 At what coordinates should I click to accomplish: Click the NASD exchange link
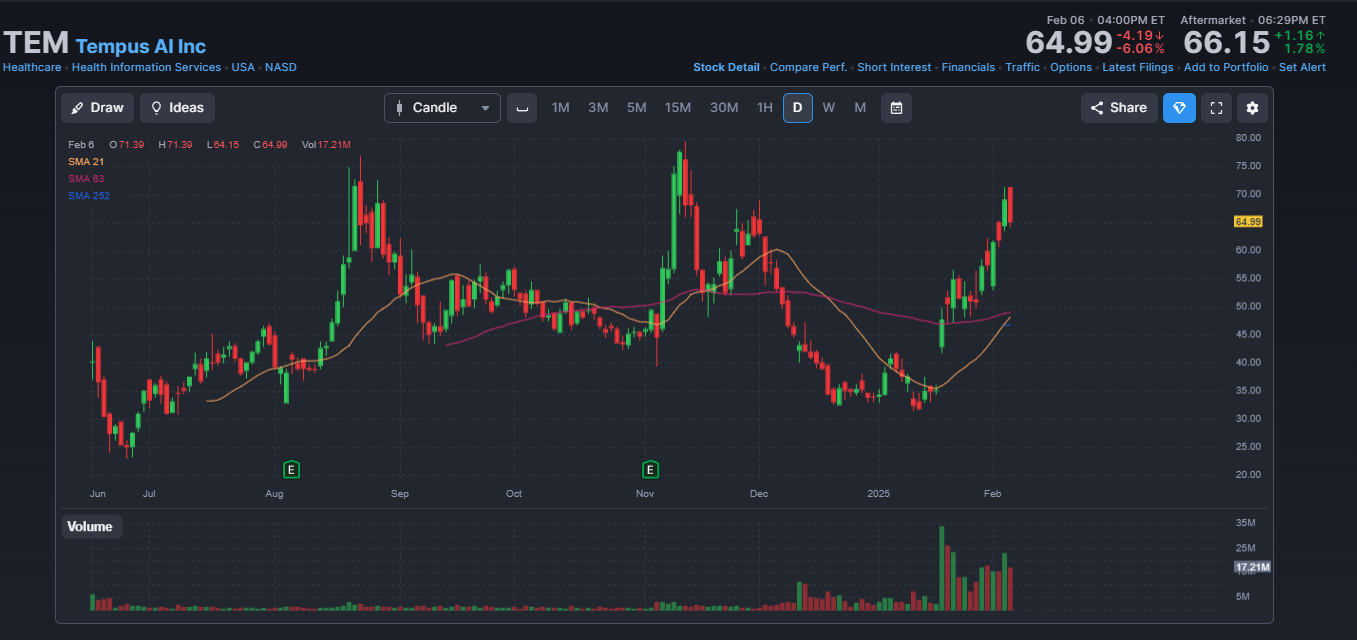281,67
